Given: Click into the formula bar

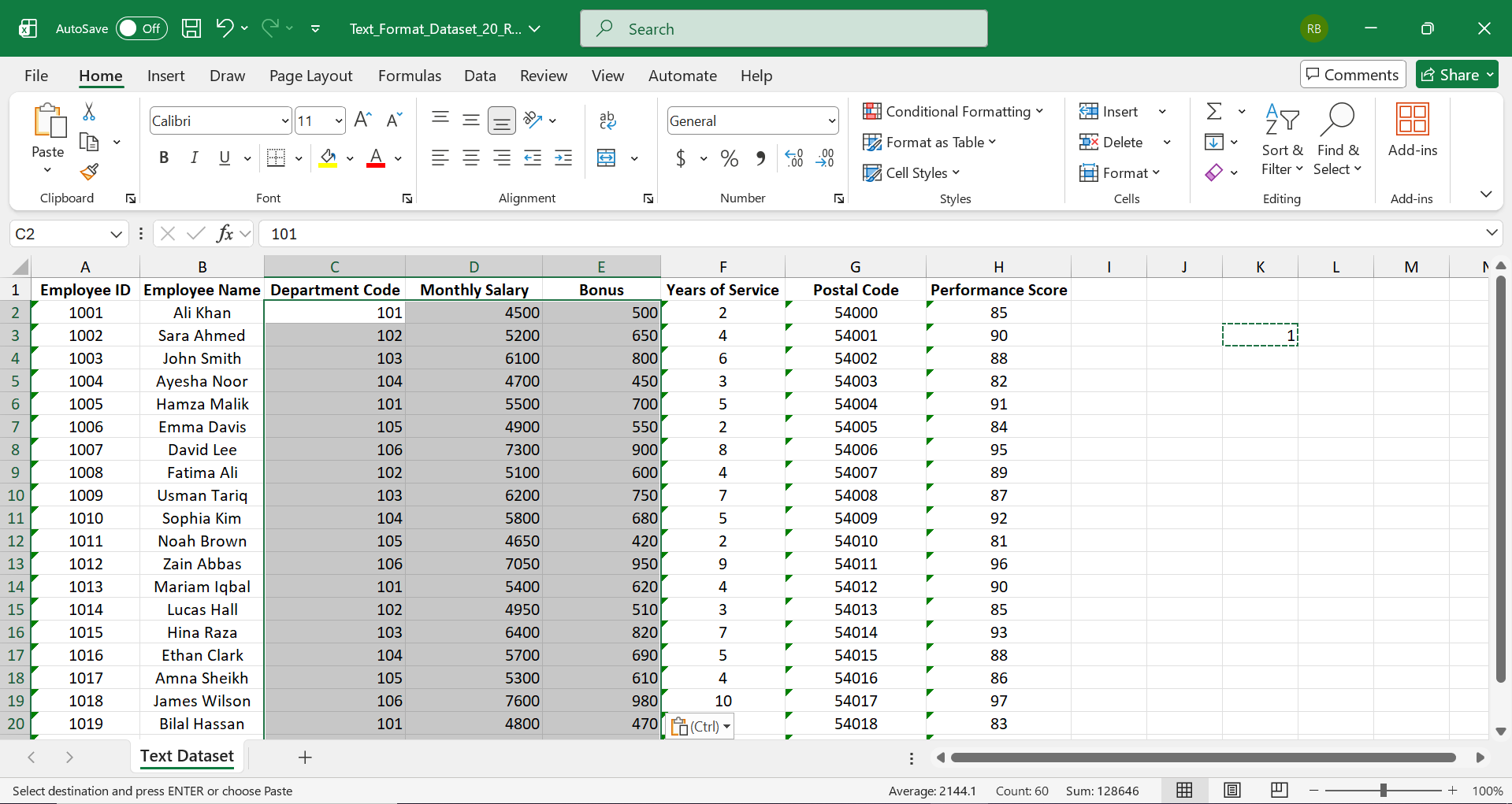Looking at the screenshot, I should 871,234.
